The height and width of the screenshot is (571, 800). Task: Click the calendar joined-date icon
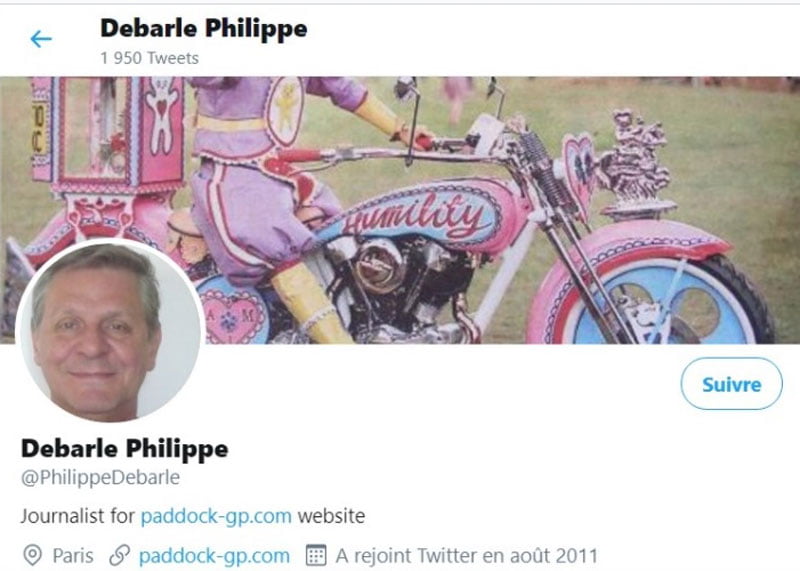(316, 555)
